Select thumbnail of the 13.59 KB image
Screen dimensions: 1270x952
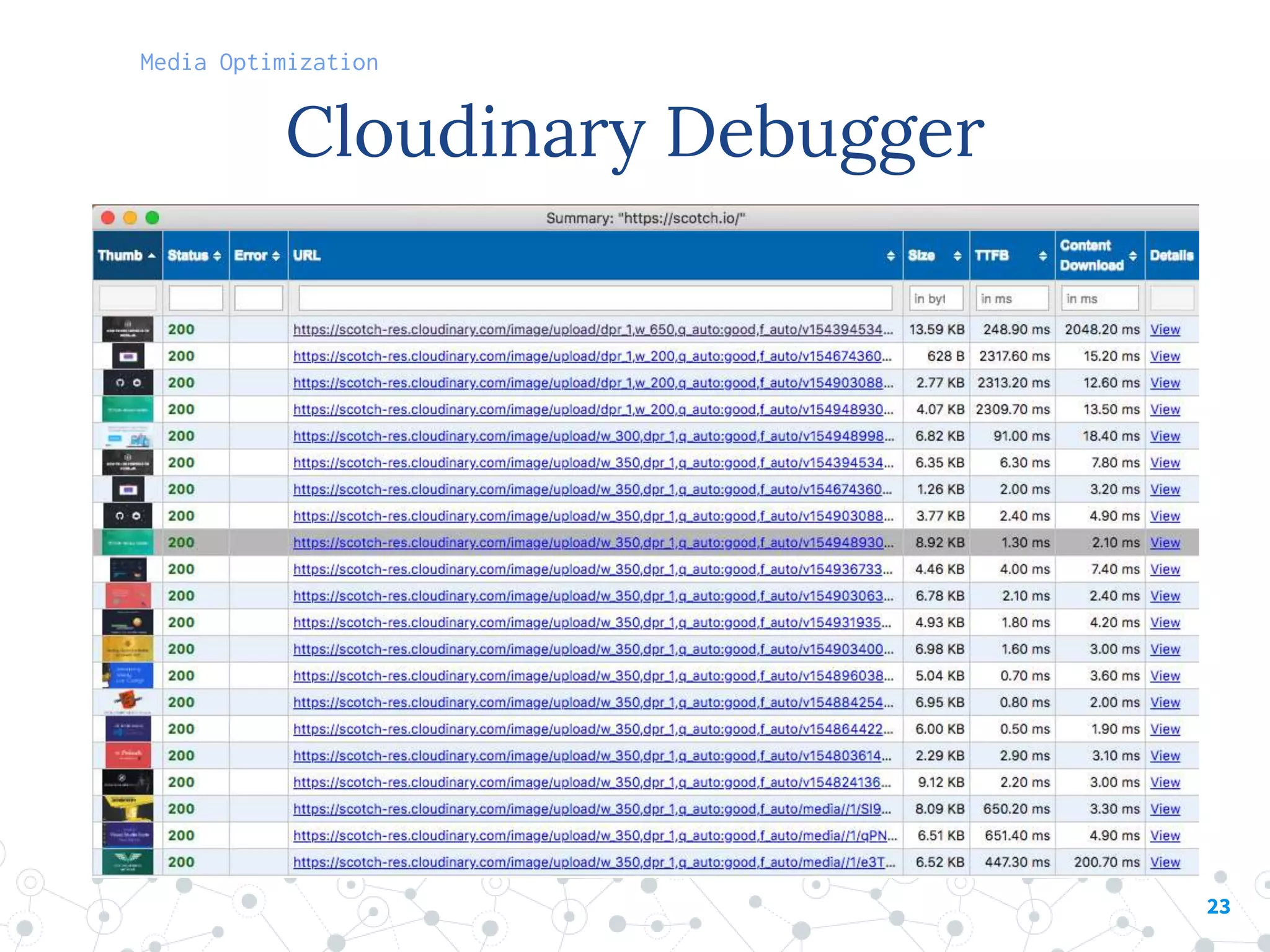pos(128,329)
